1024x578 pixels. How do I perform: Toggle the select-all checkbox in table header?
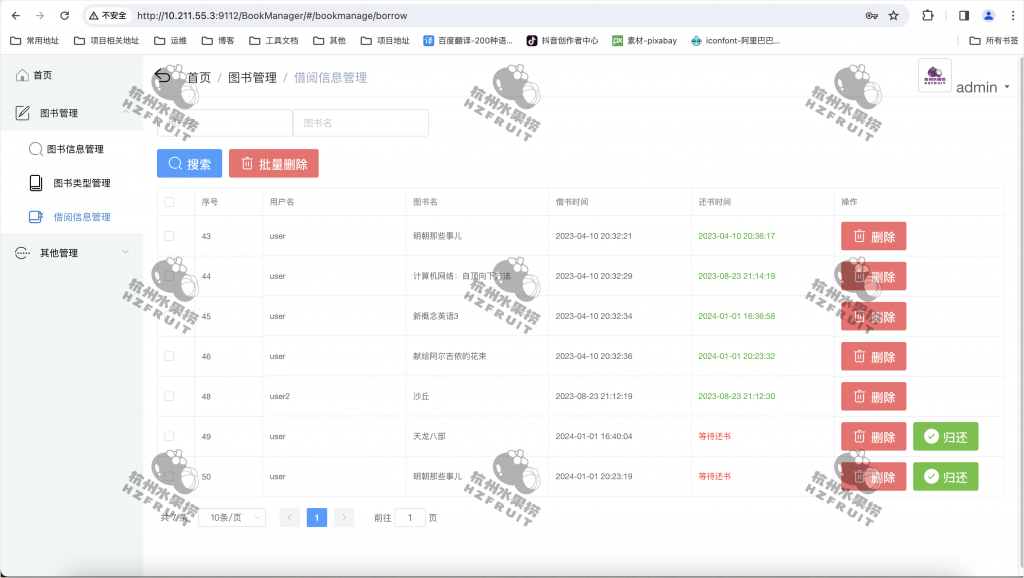tap(167, 200)
